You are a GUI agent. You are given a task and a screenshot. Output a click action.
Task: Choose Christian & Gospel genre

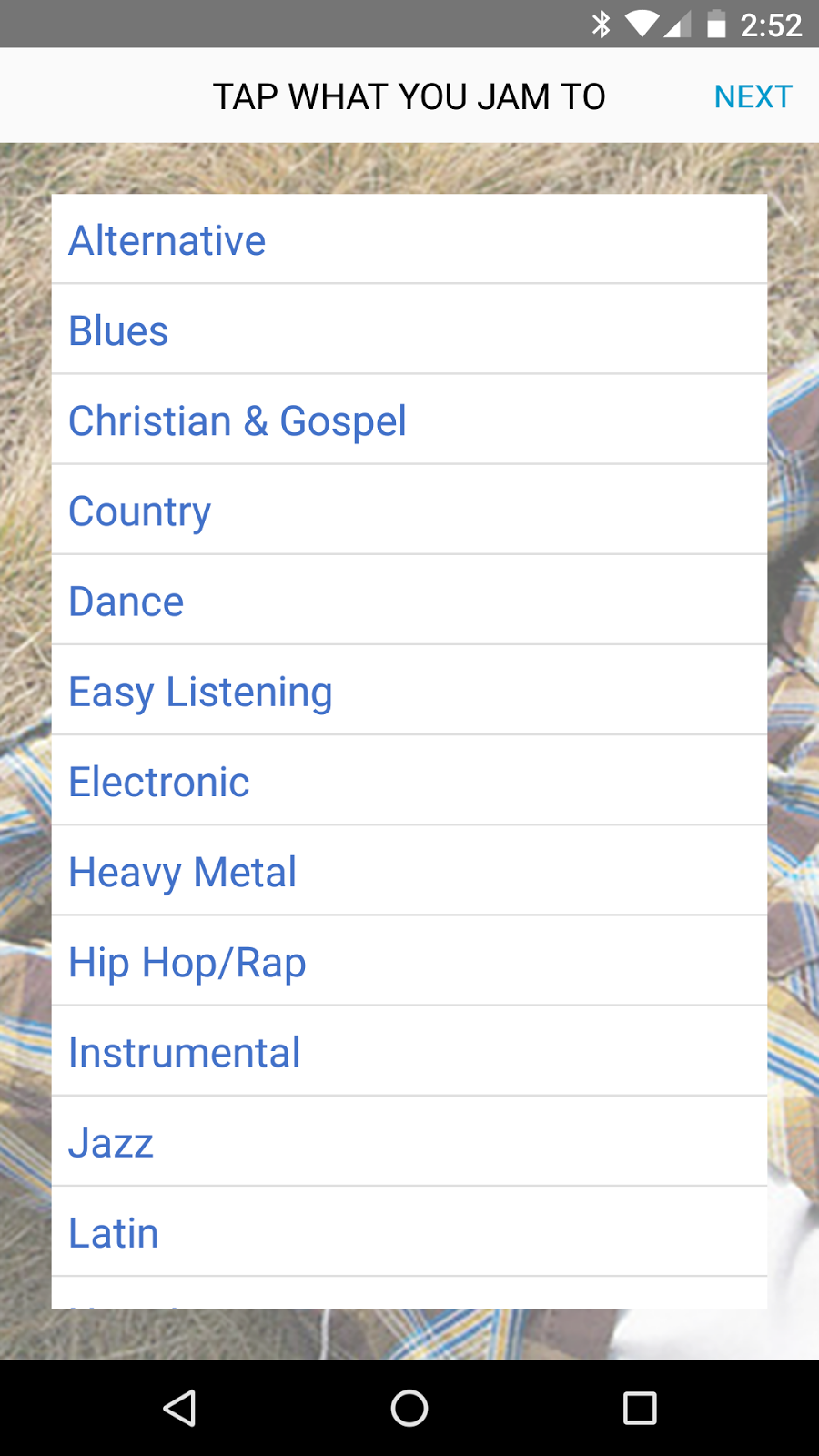[x=409, y=420]
